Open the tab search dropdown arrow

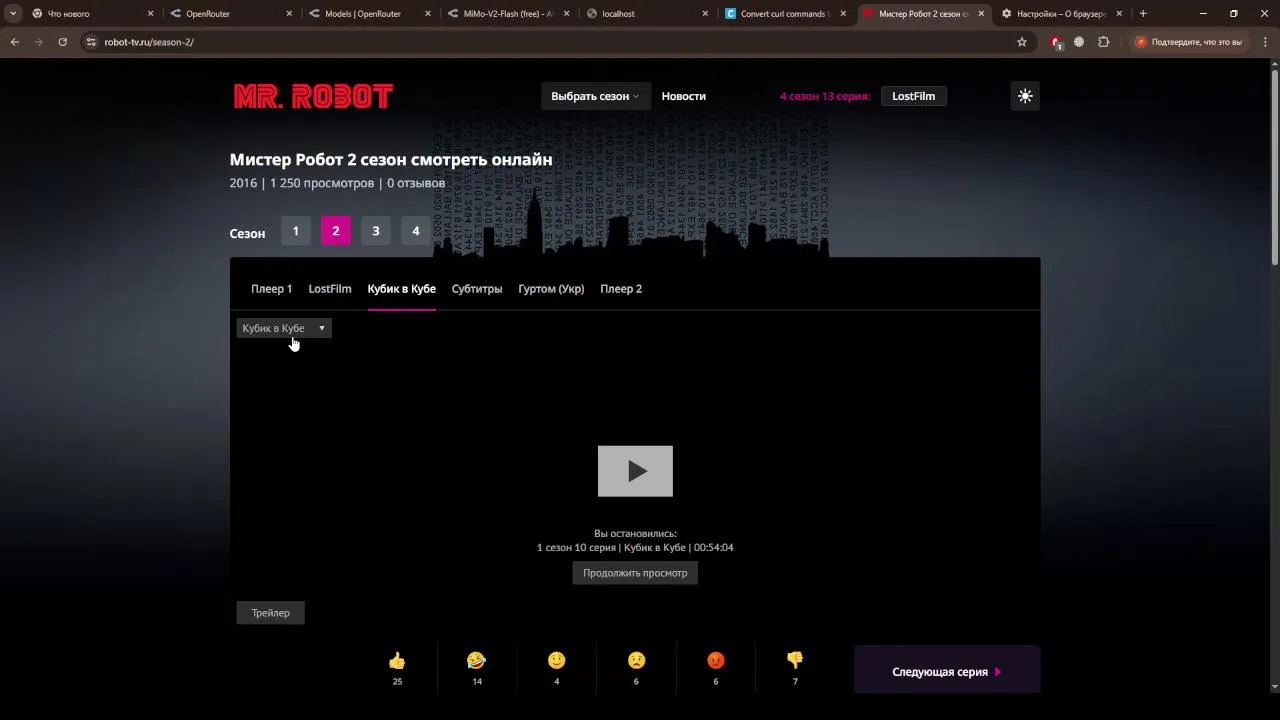tap(13, 14)
